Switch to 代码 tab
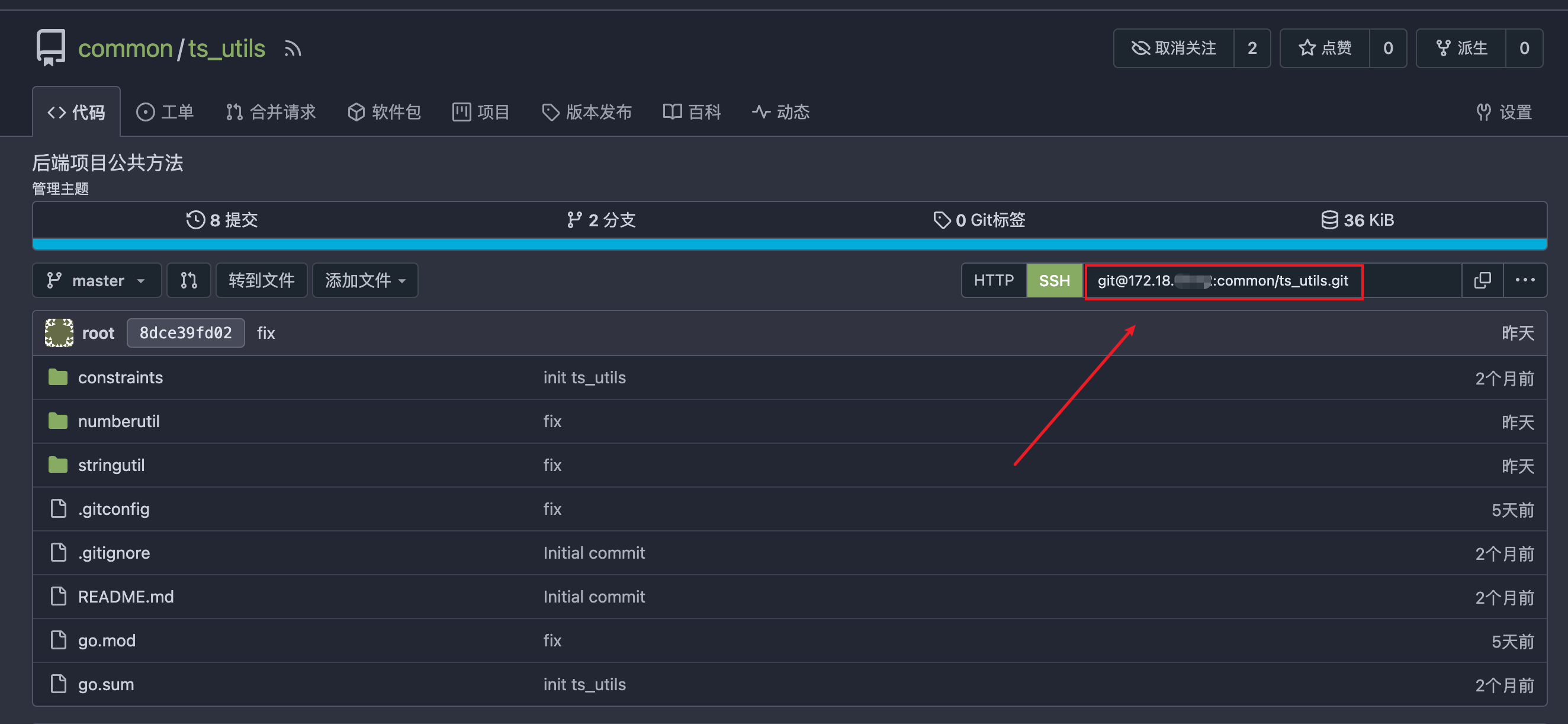 pos(76,112)
